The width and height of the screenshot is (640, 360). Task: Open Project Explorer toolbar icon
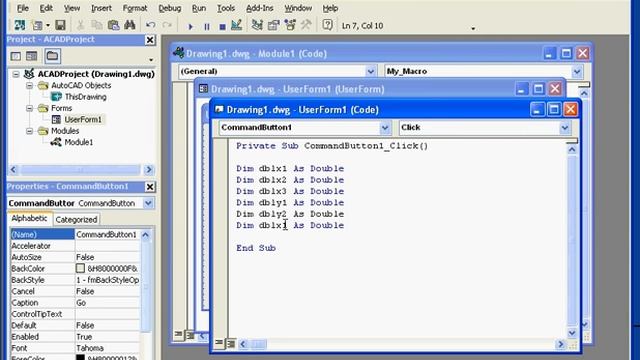point(257,25)
